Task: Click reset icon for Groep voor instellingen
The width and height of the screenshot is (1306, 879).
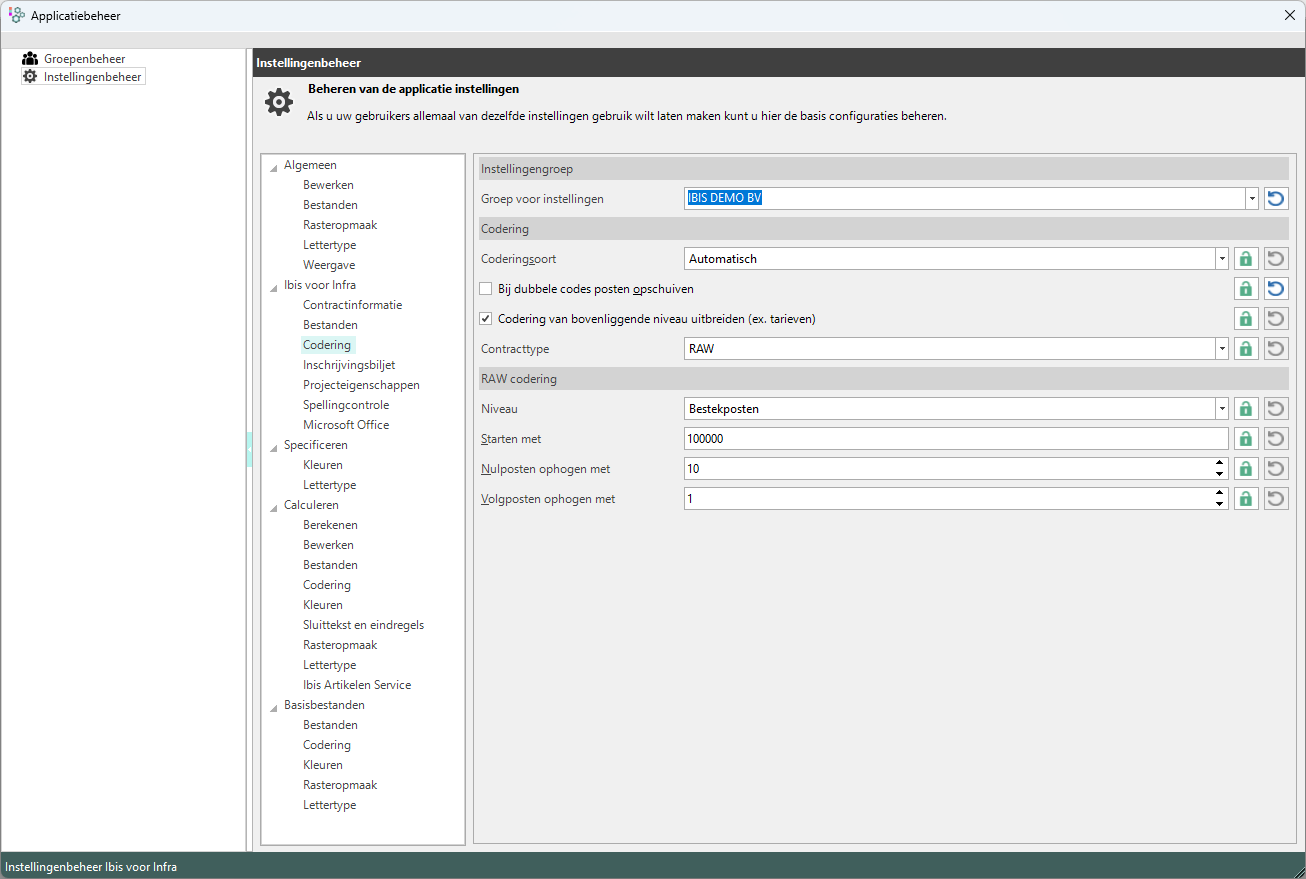Action: coord(1275,199)
